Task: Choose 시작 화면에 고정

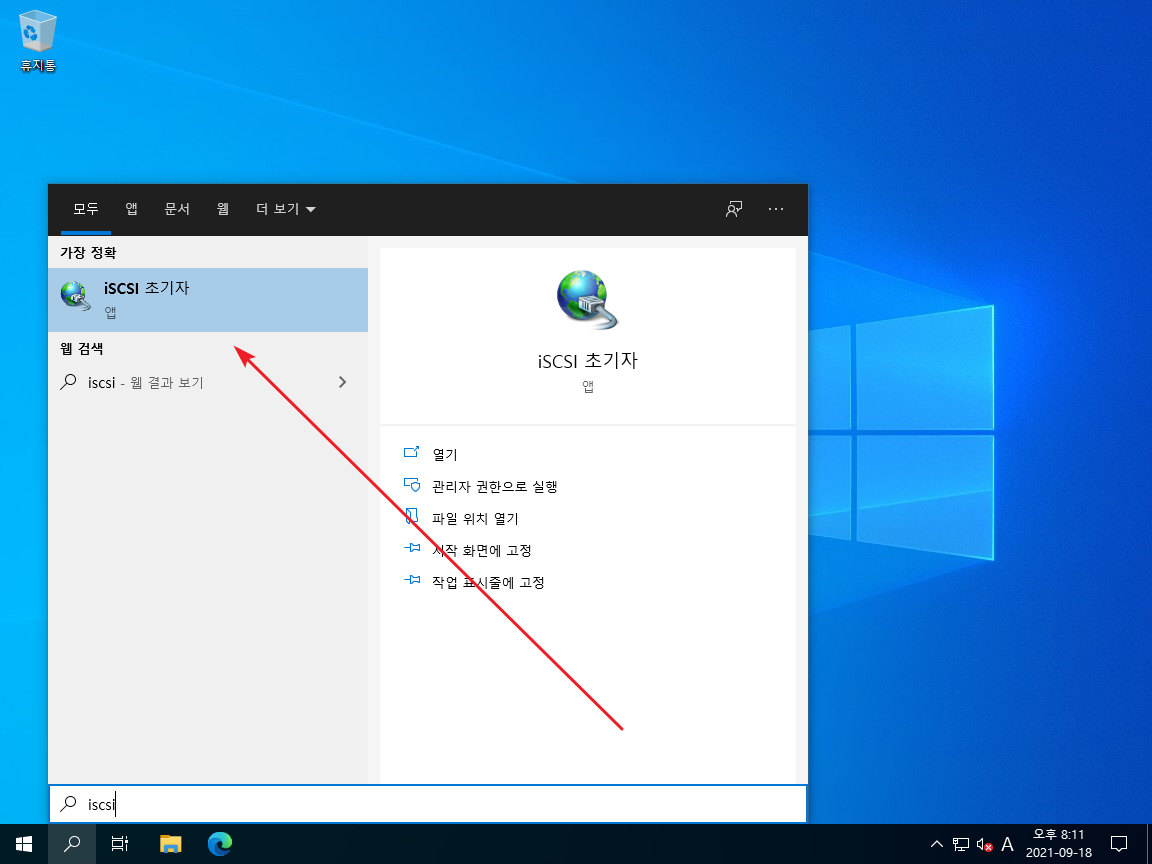Action: coord(482,550)
